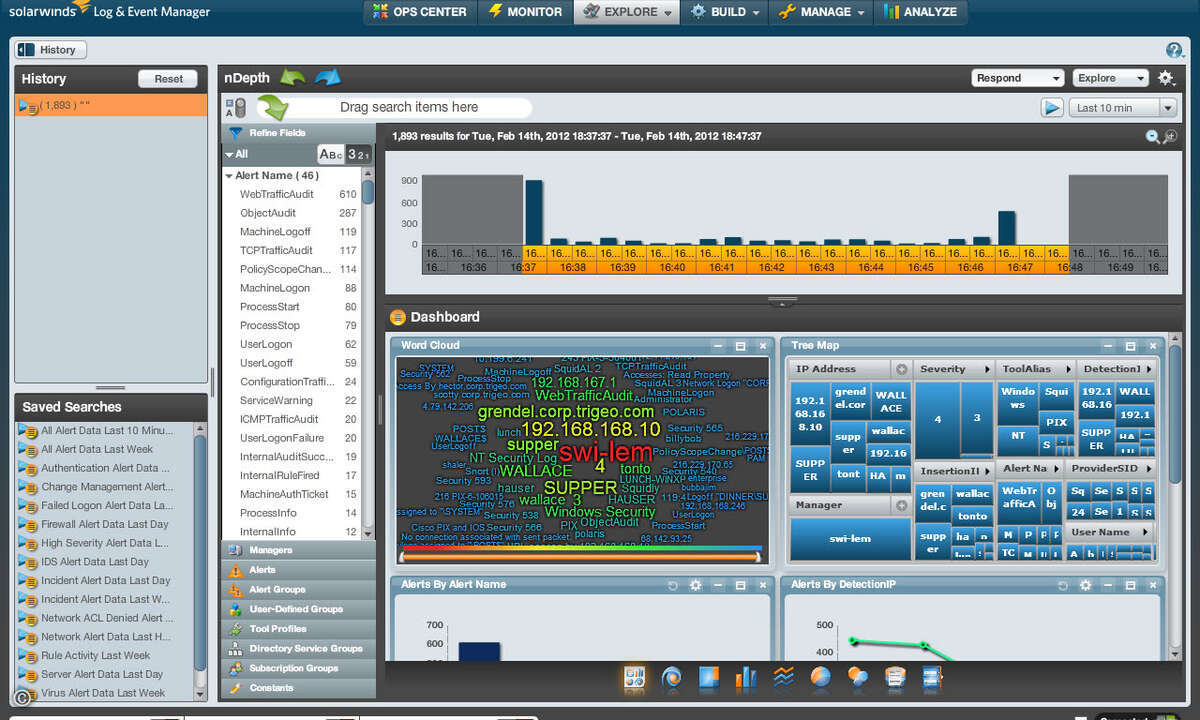Sort refine fields alphabetically with ABC toggle
This screenshot has height=720, width=1200.
[x=330, y=154]
